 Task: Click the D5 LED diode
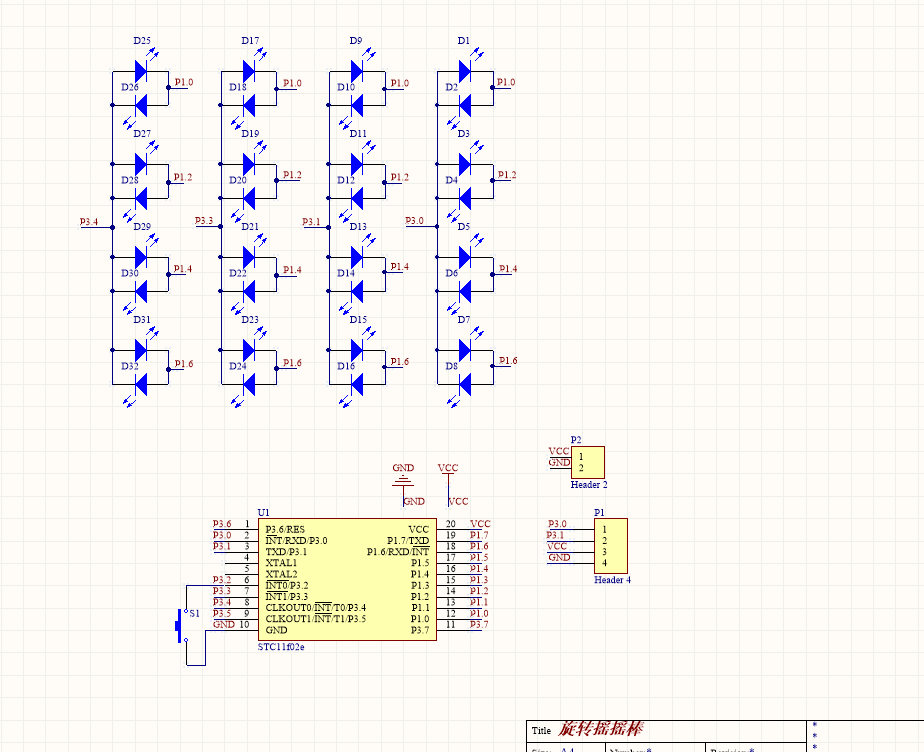(465, 257)
